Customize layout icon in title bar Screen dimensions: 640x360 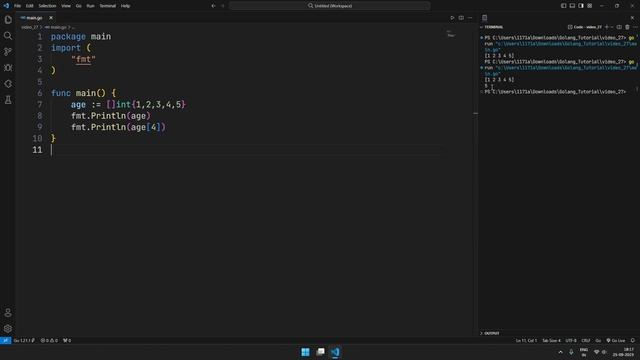pyautogui.click(x=590, y=6)
